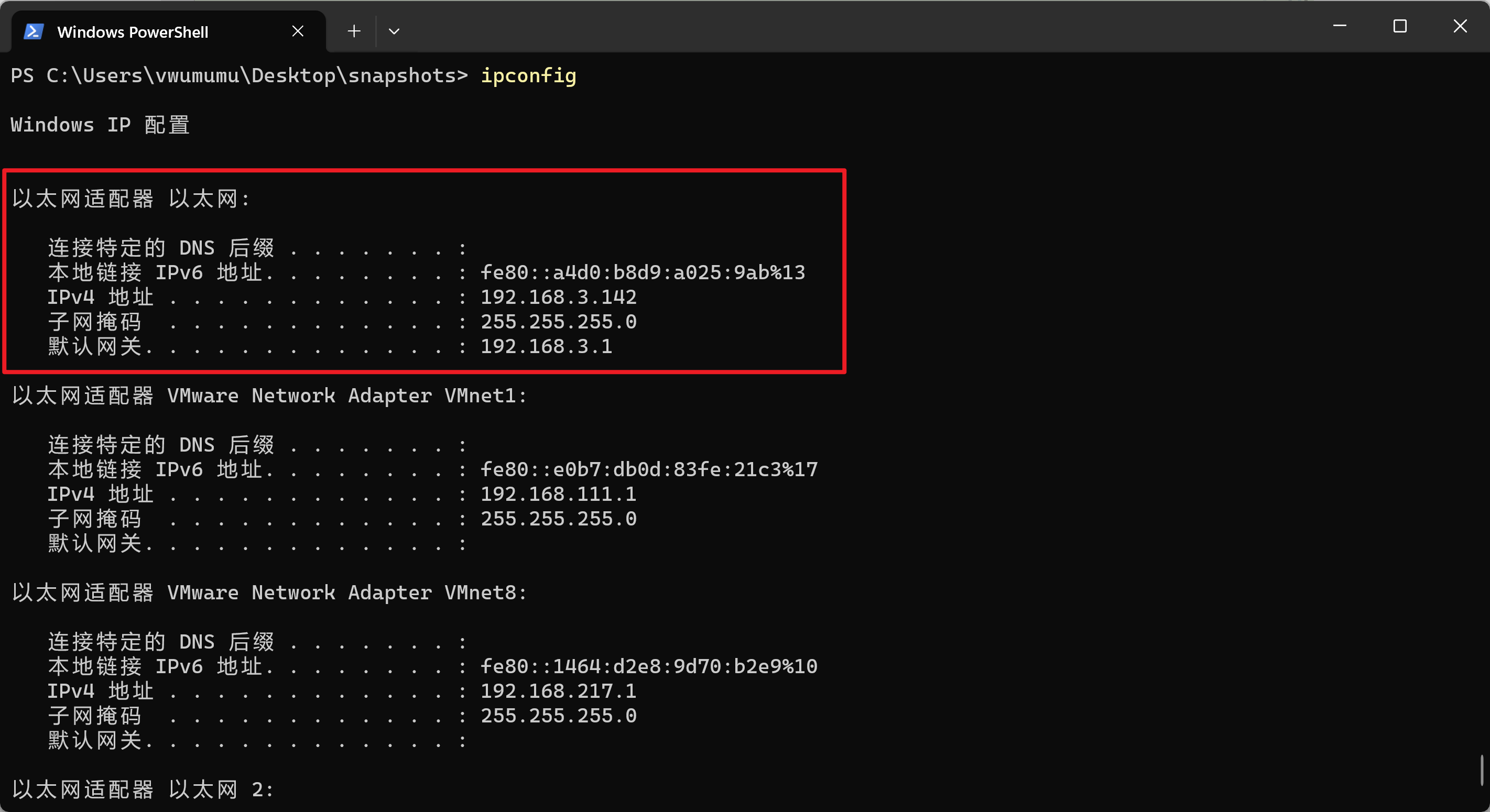1490x812 pixels.
Task: Click the IPv4 address 192.168.217.1
Action: [x=559, y=691]
